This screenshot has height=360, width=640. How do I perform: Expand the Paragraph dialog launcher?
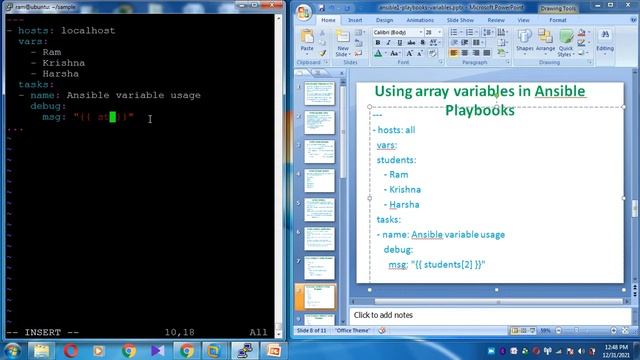(508, 62)
